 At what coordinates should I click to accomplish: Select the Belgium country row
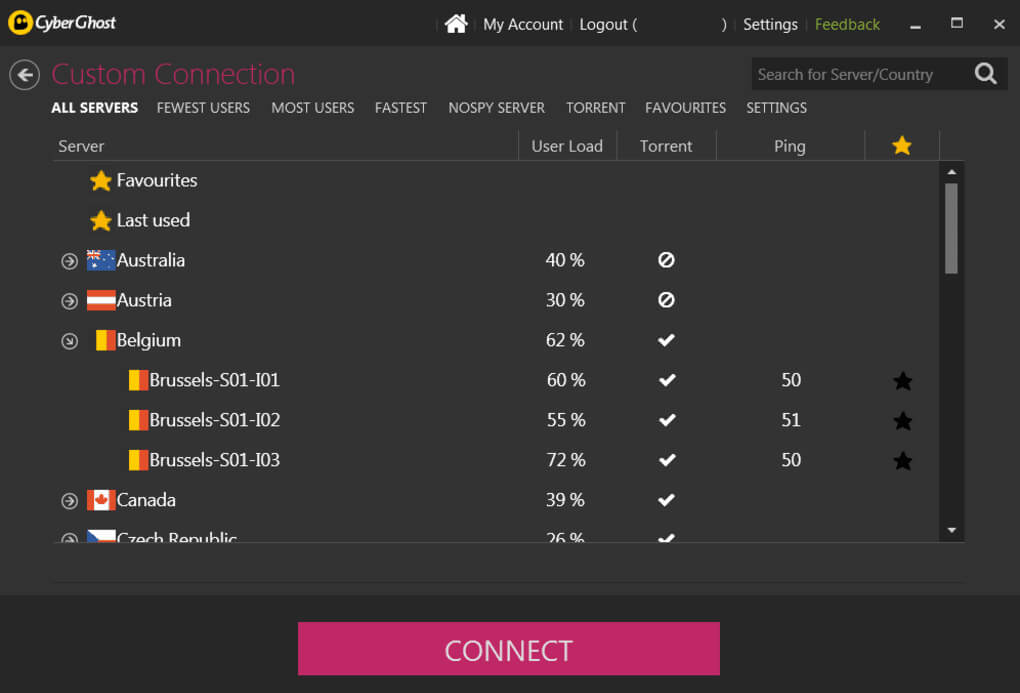pyautogui.click(x=496, y=340)
